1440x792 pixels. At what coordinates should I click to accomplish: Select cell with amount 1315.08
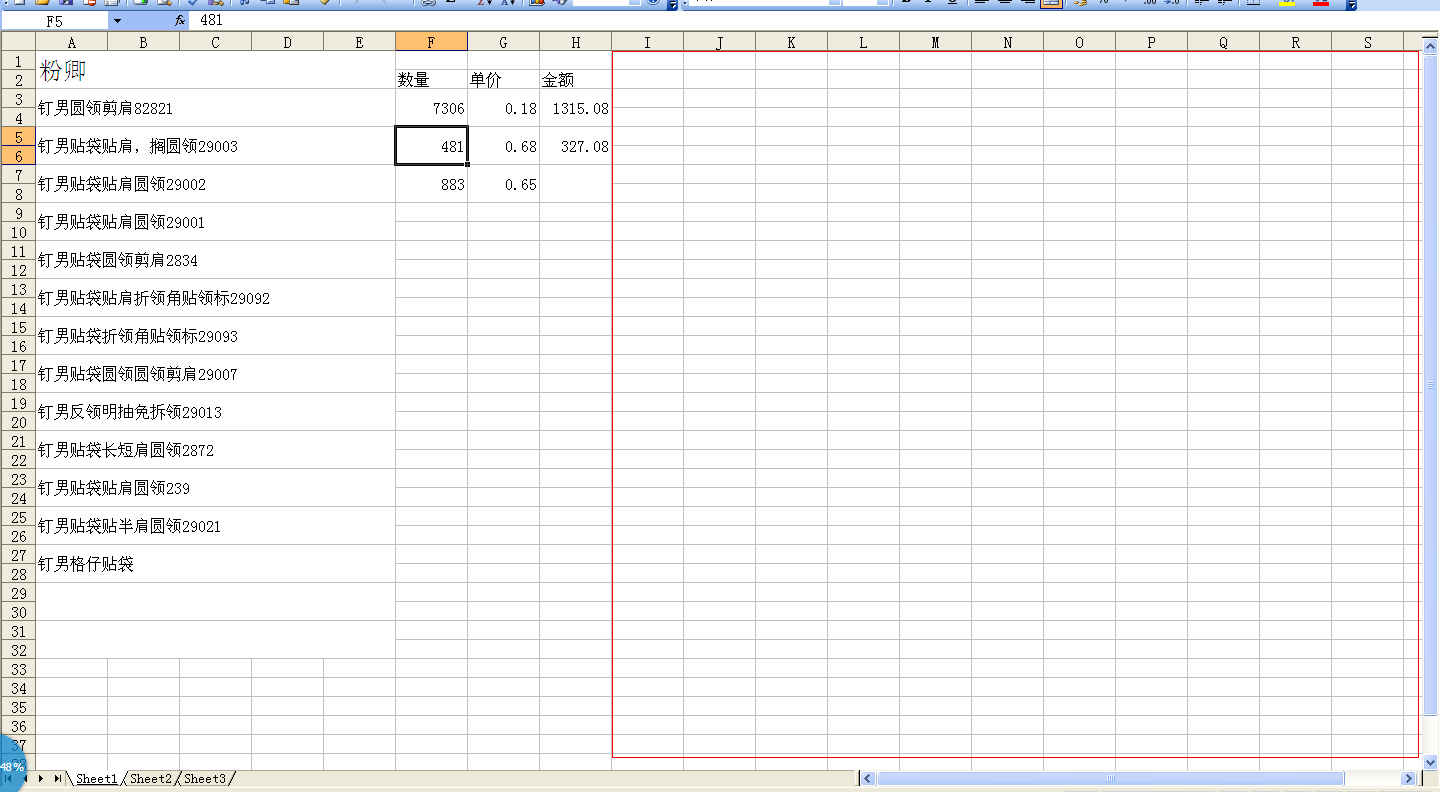[x=575, y=108]
